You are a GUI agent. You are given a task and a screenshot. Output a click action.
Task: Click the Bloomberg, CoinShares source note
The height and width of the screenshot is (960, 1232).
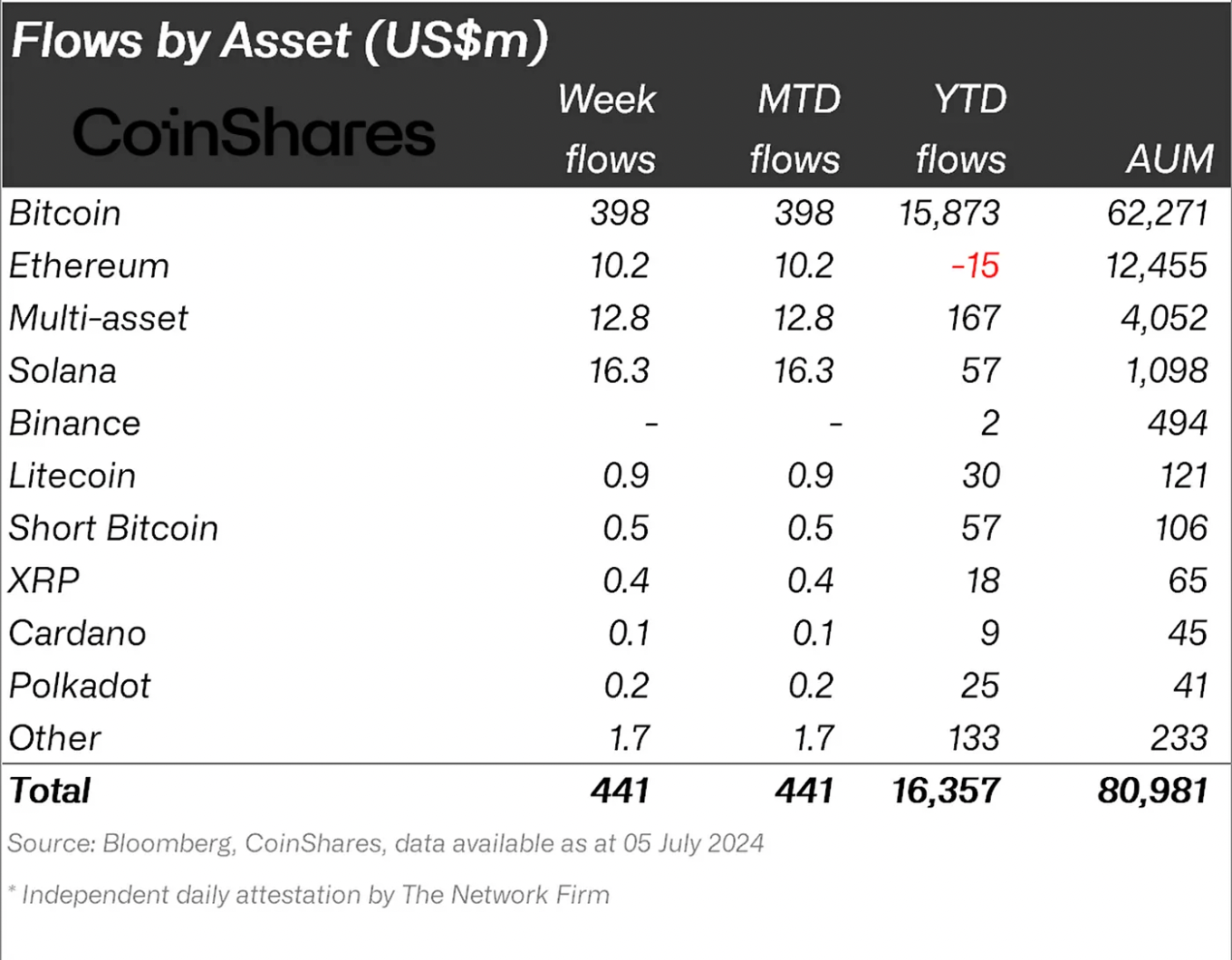coord(386,844)
